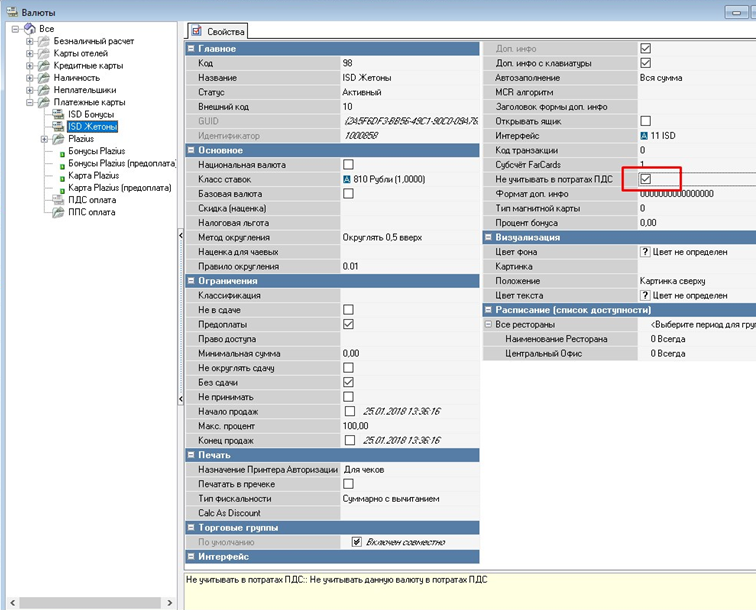This screenshot has width=756, height=610.
Task: Select the ПДС оплата item icon
Action: (x=58, y=200)
